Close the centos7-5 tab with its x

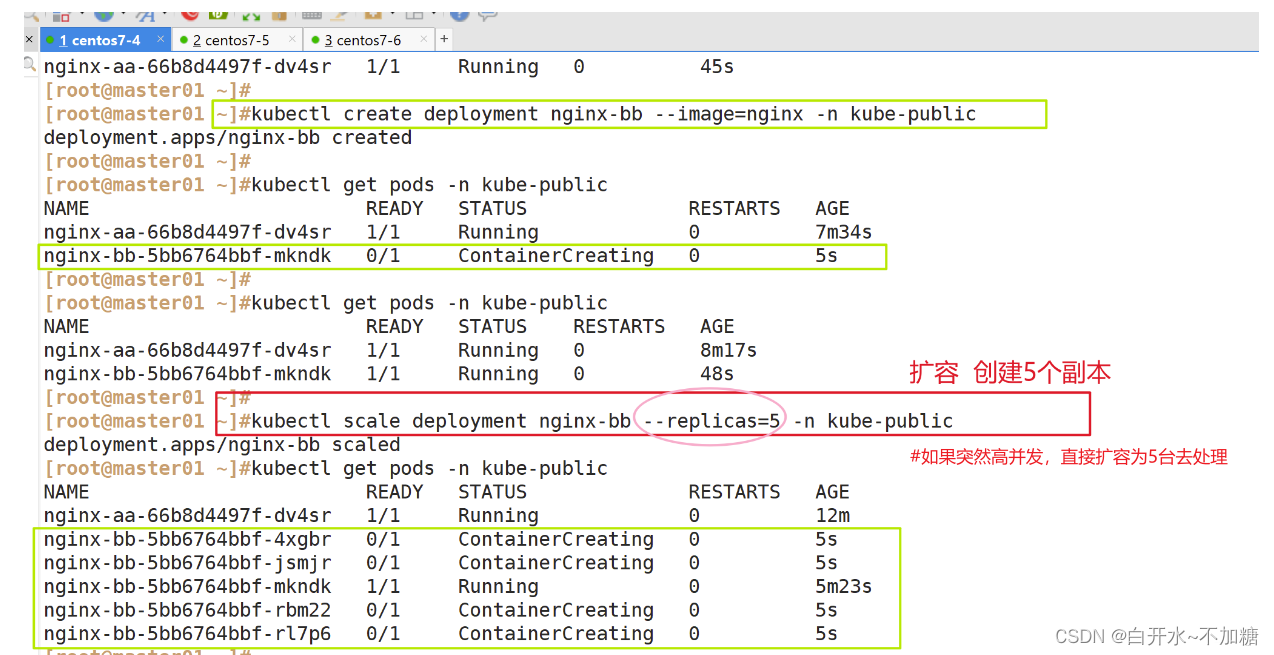pyautogui.click(x=291, y=39)
